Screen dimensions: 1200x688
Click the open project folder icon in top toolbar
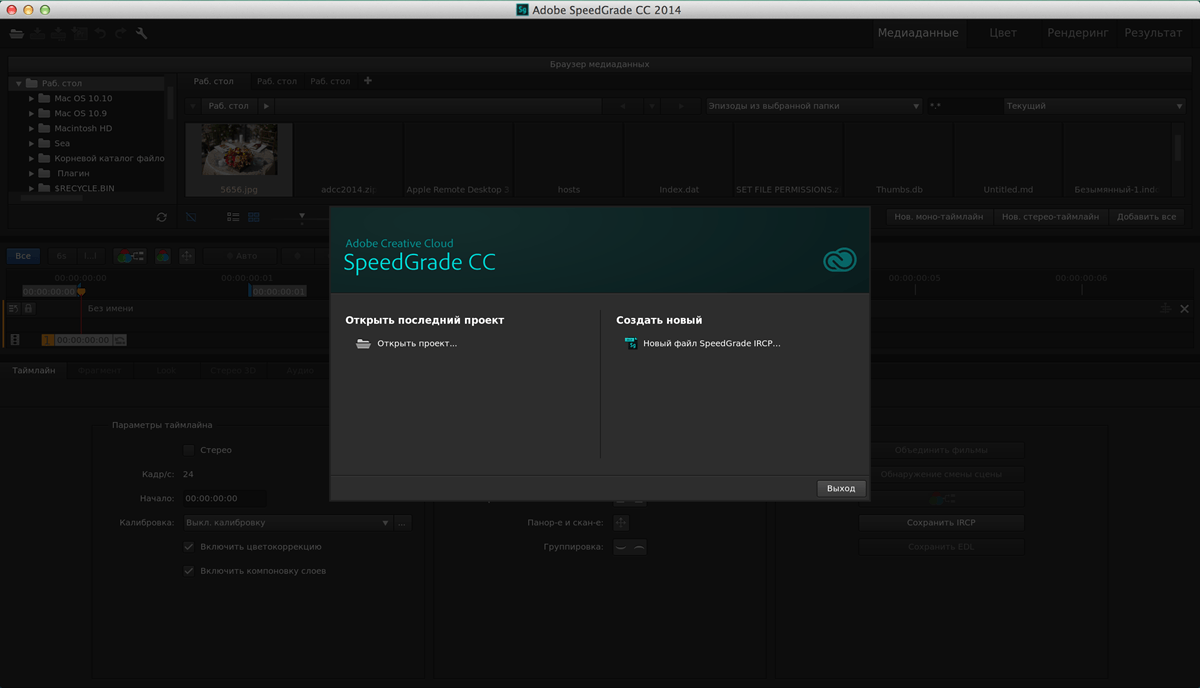(x=16, y=33)
